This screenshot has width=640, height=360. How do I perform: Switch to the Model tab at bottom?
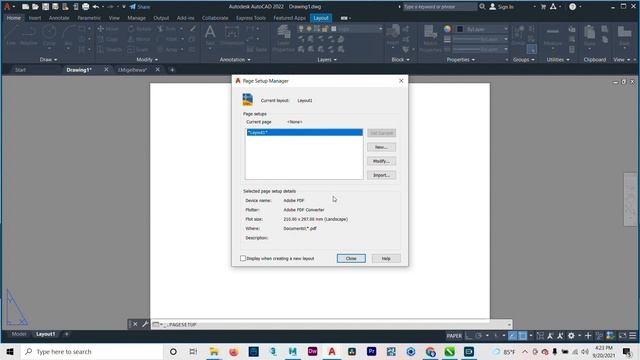pos(19,334)
